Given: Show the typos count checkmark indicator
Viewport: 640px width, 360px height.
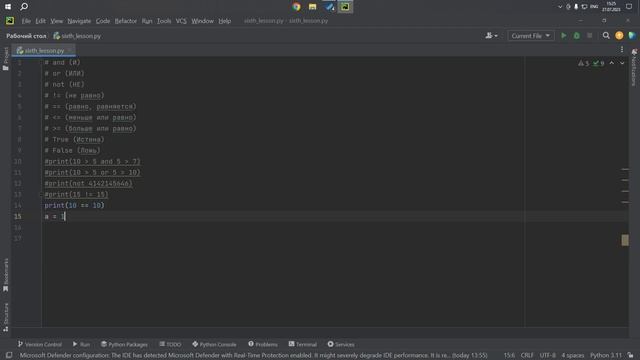Looking at the screenshot, I should (x=598, y=63).
